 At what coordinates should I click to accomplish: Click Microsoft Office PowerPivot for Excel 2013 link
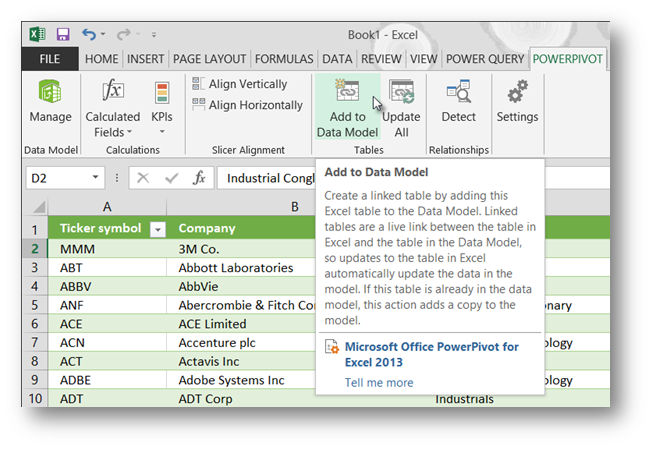432,354
